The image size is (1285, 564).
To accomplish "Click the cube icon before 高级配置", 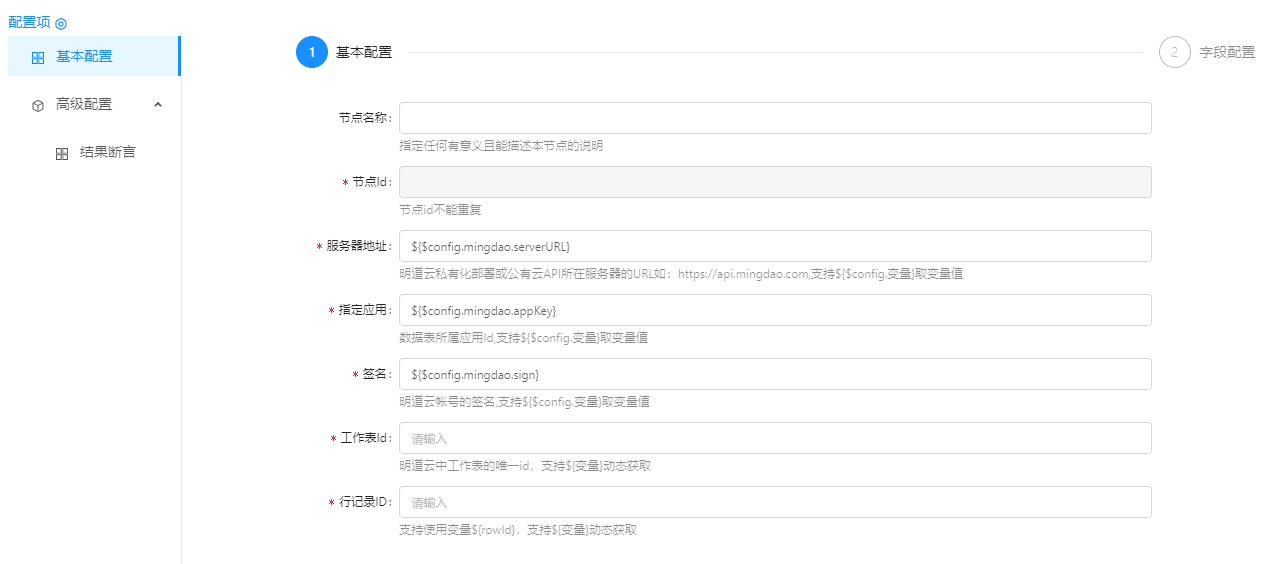I will pos(38,105).
